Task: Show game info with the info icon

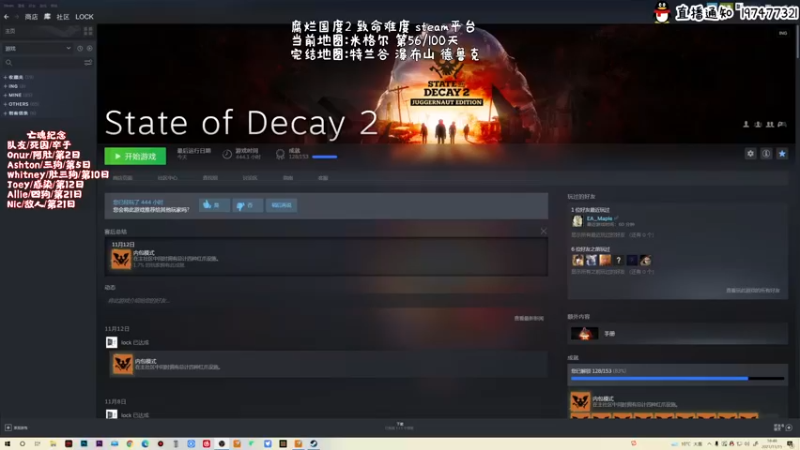Action: coord(766,154)
